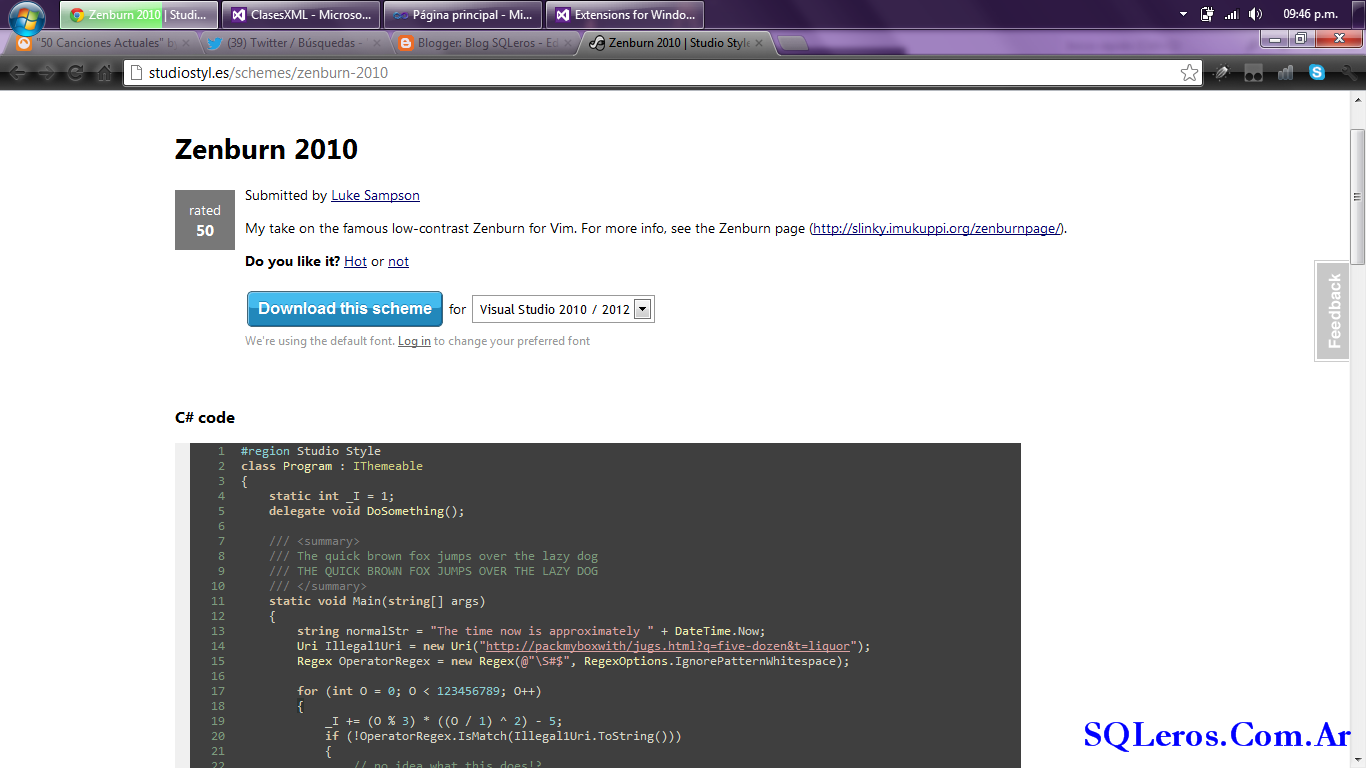Click the page vertical scrollbar thumb
The width and height of the screenshot is (1366, 768).
pyautogui.click(x=1358, y=197)
